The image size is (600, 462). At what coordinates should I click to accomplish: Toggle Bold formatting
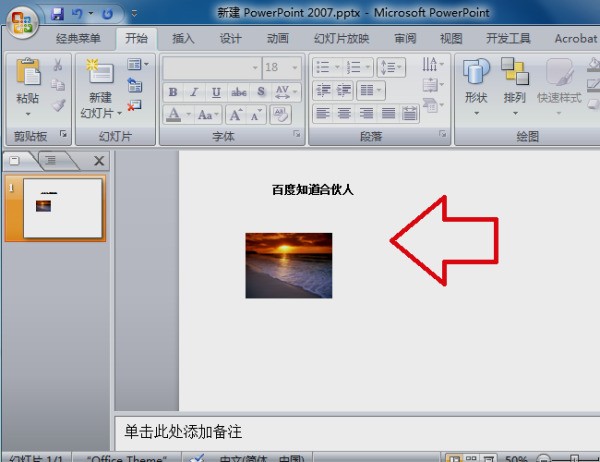coord(173,92)
